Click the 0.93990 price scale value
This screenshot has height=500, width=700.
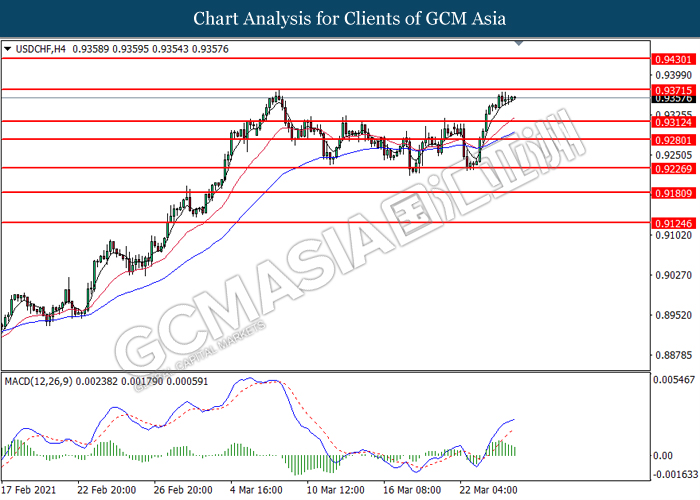pyautogui.click(x=673, y=75)
